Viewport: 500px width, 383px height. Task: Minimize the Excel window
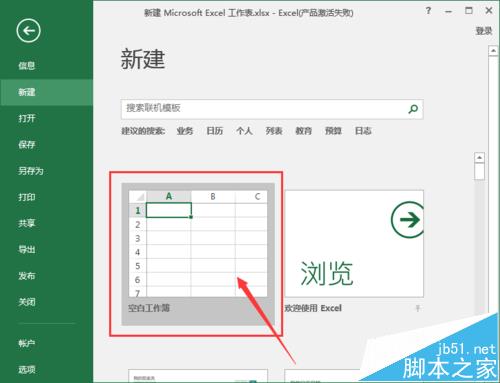coord(449,11)
